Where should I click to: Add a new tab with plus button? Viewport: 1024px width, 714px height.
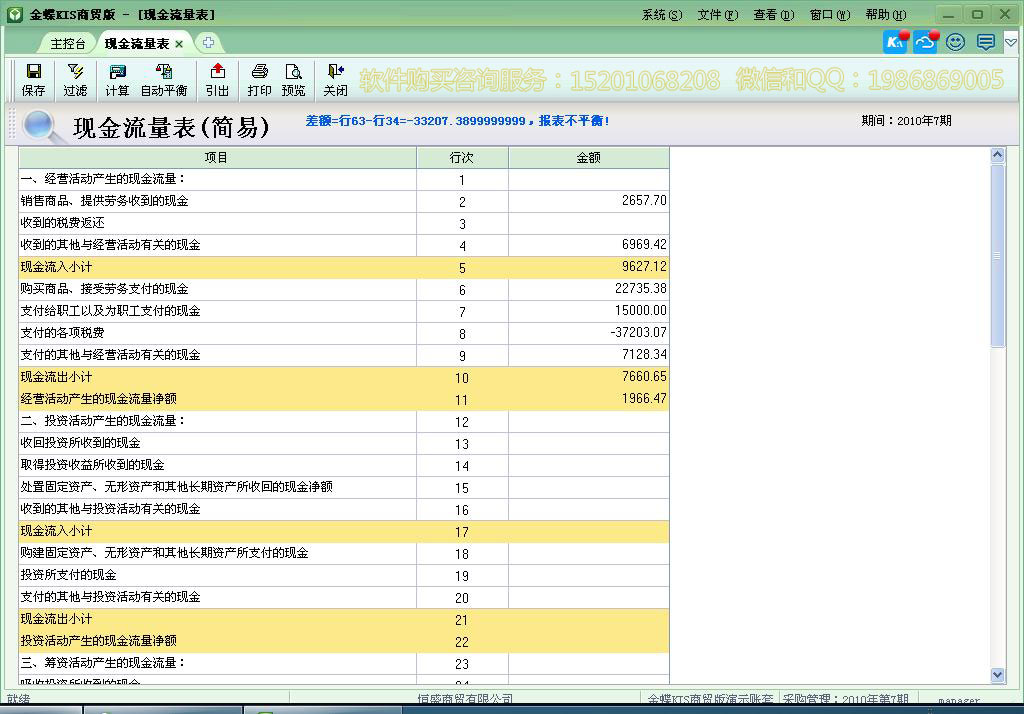pos(207,43)
